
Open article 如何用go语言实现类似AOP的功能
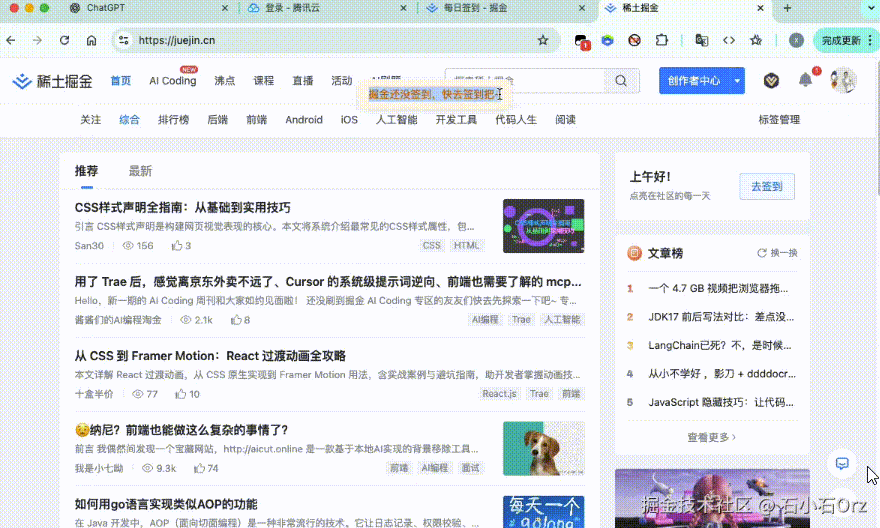(x=166, y=504)
